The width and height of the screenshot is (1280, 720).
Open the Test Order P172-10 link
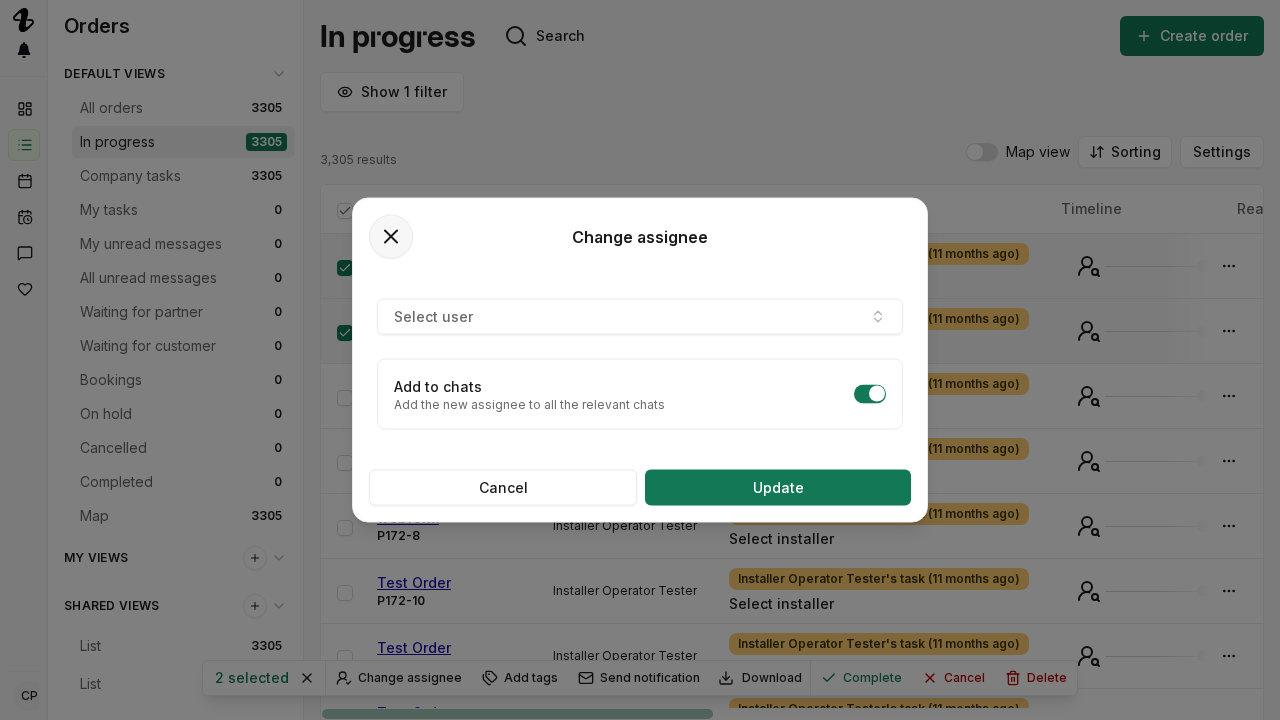pyautogui.click(x=414, y=582)
